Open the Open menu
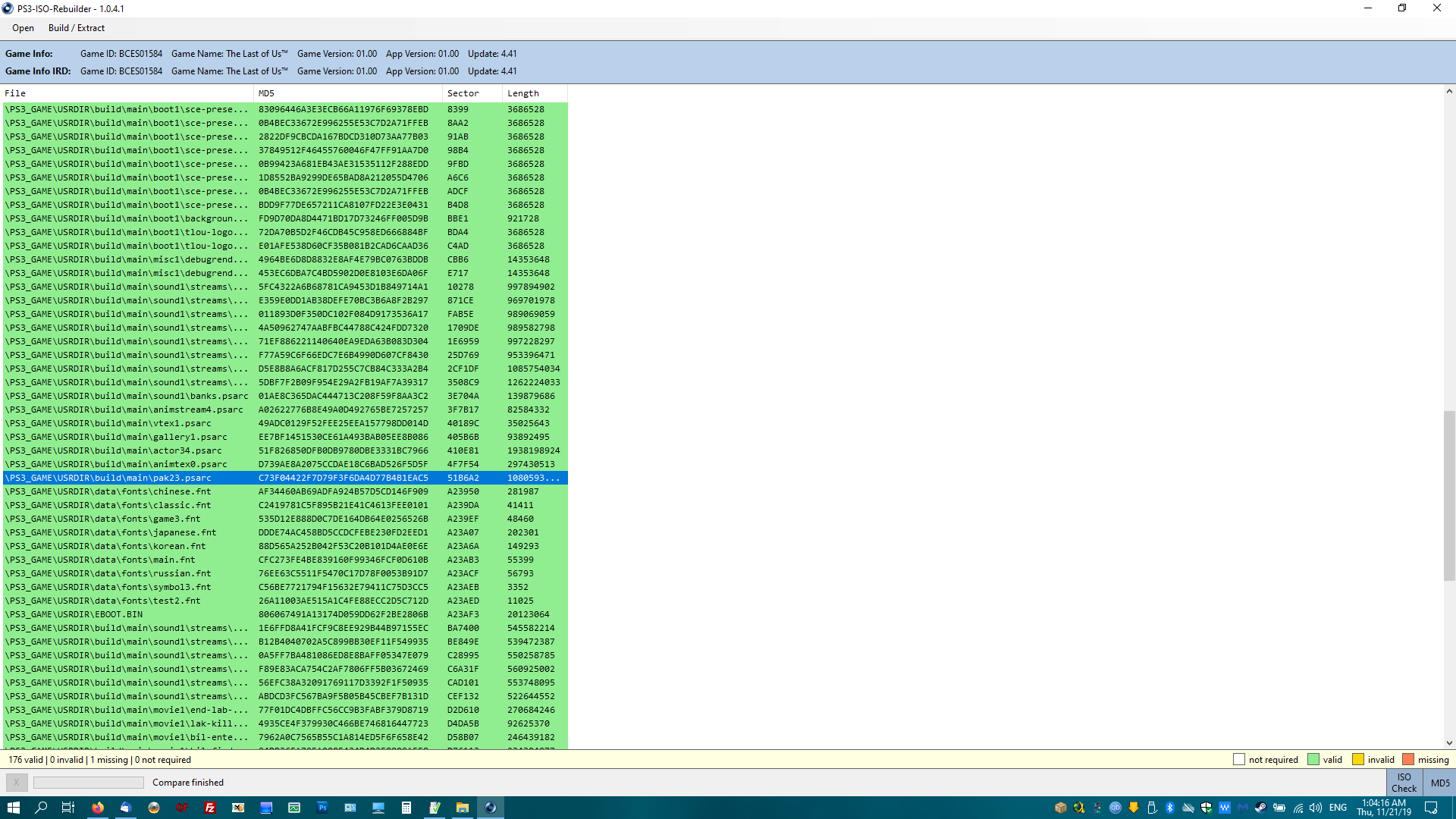Viewport: 1456px width, 819px height. [23, 28]
